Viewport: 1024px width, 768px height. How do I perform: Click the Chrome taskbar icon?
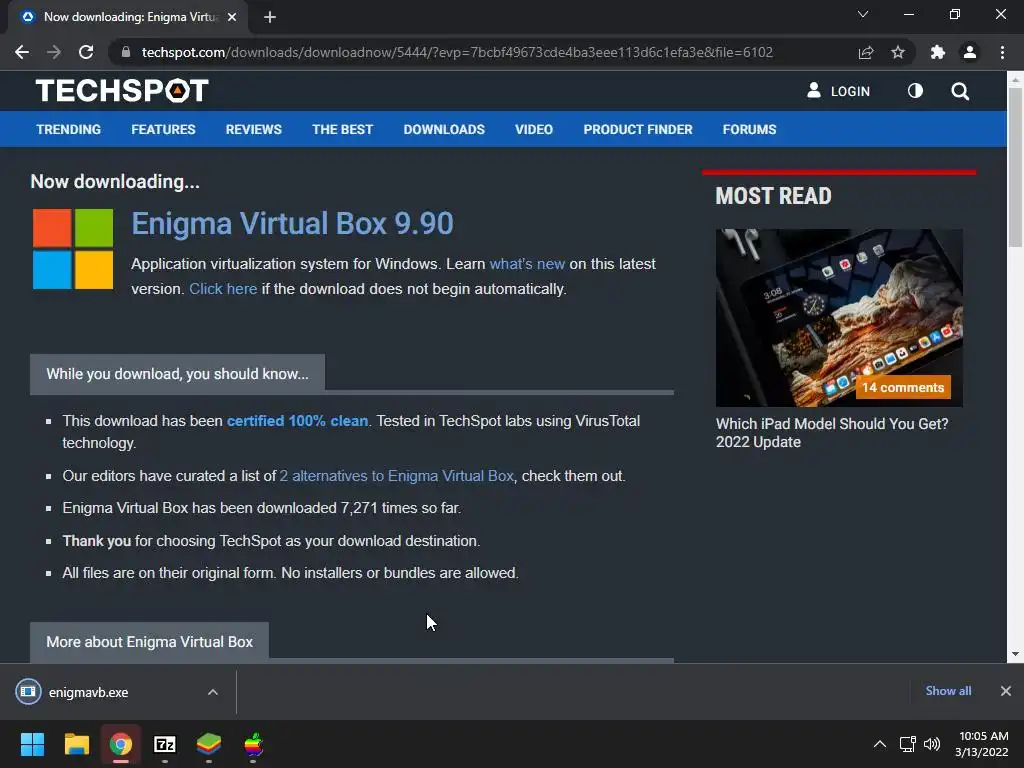pos(121,744)
